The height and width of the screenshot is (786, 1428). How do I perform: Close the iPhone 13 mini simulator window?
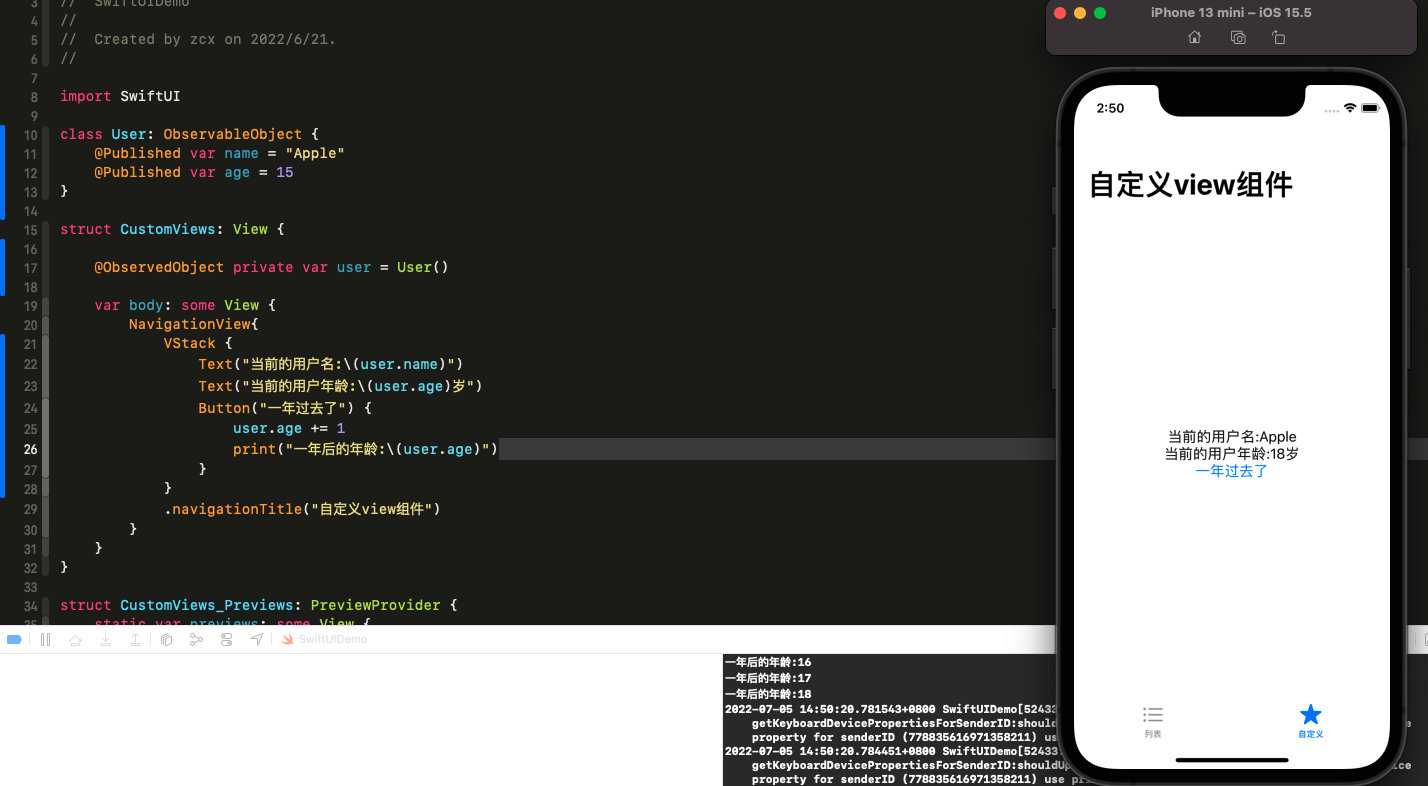1060,13
